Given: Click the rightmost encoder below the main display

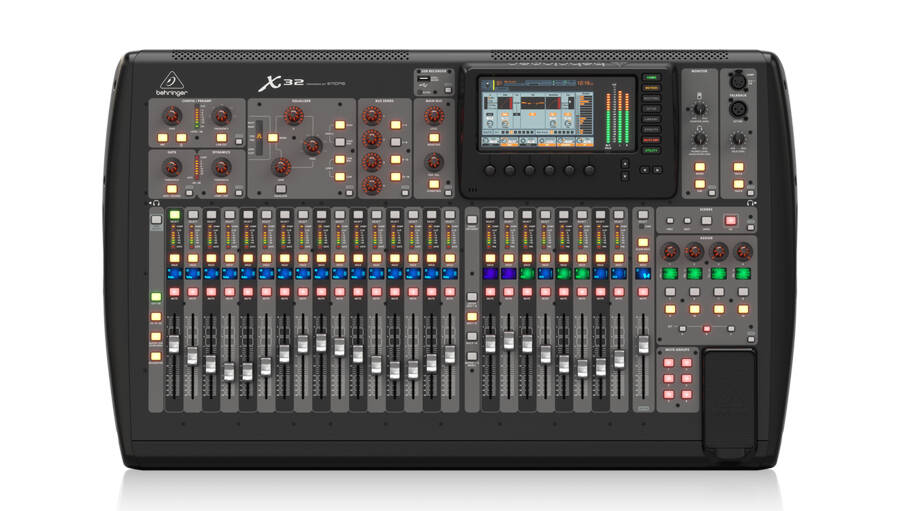Looking at the screenshot, I should pos(589,171).
